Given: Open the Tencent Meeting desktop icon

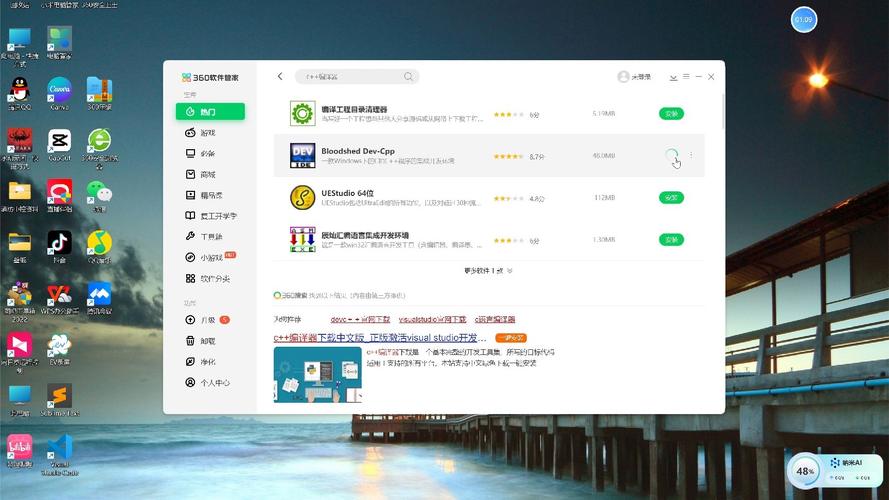Looking at the screenshot, I should pyautogui.click(x=99, y=298).
